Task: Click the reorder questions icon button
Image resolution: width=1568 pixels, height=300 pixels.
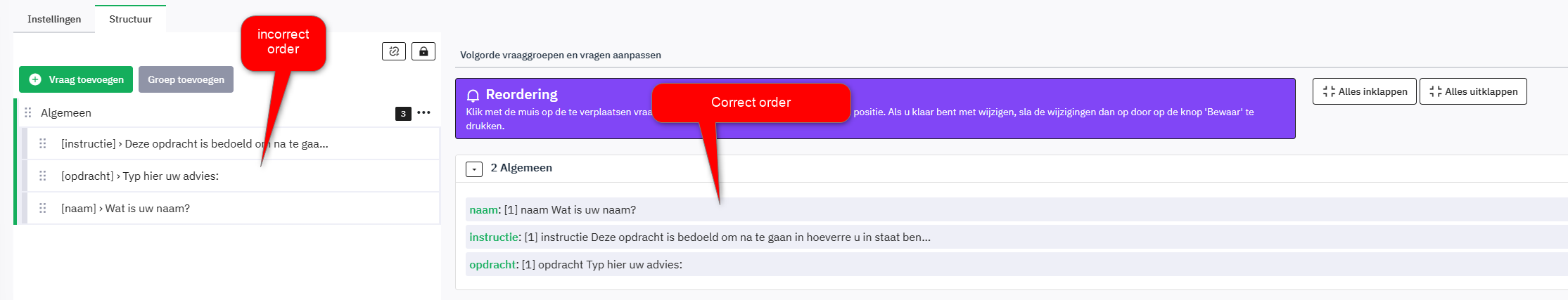Action: (394, 51)
